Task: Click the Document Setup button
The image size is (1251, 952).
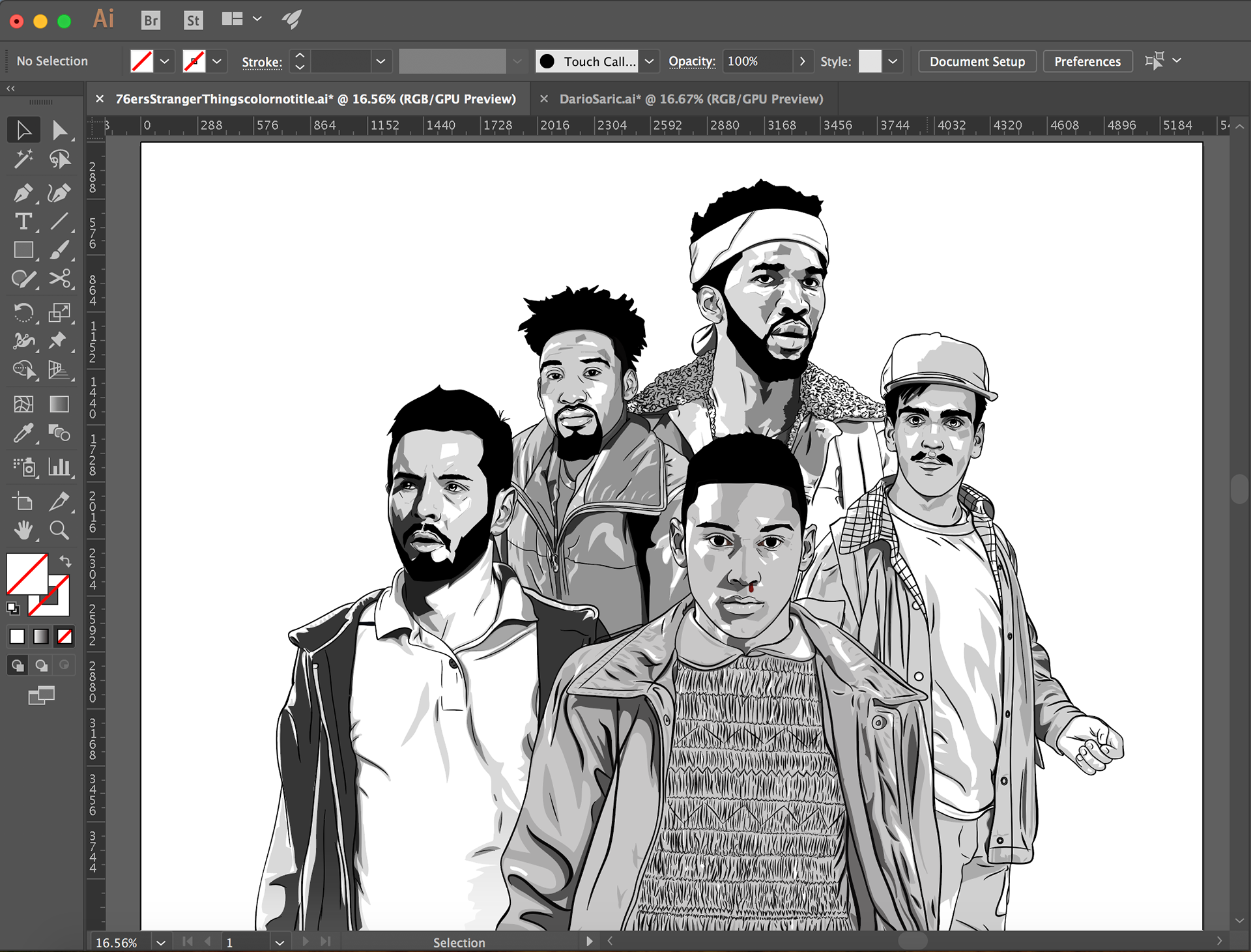Action: pyautogui.click(x=977, y=61)
